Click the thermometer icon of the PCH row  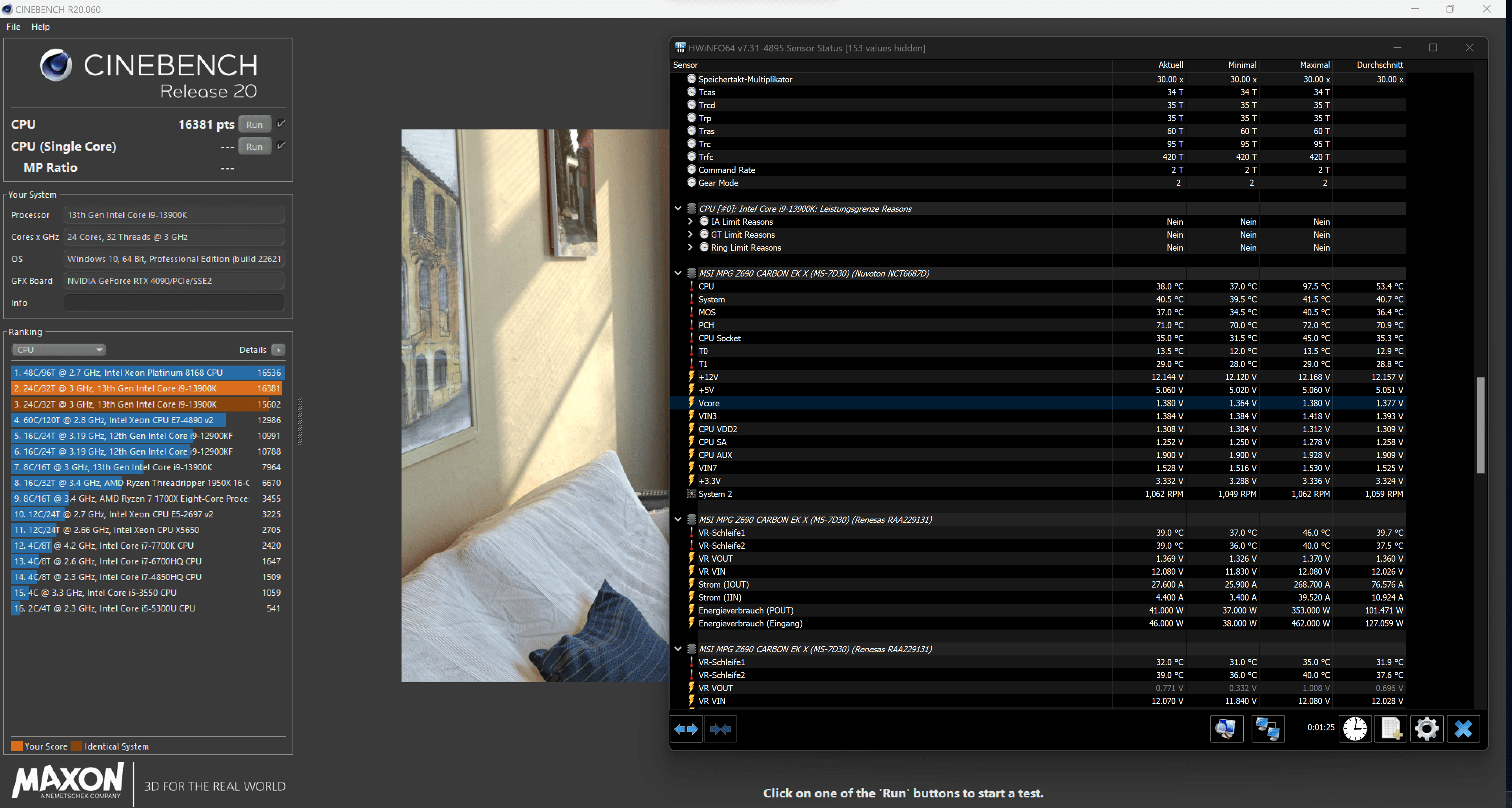click(691, 325)
